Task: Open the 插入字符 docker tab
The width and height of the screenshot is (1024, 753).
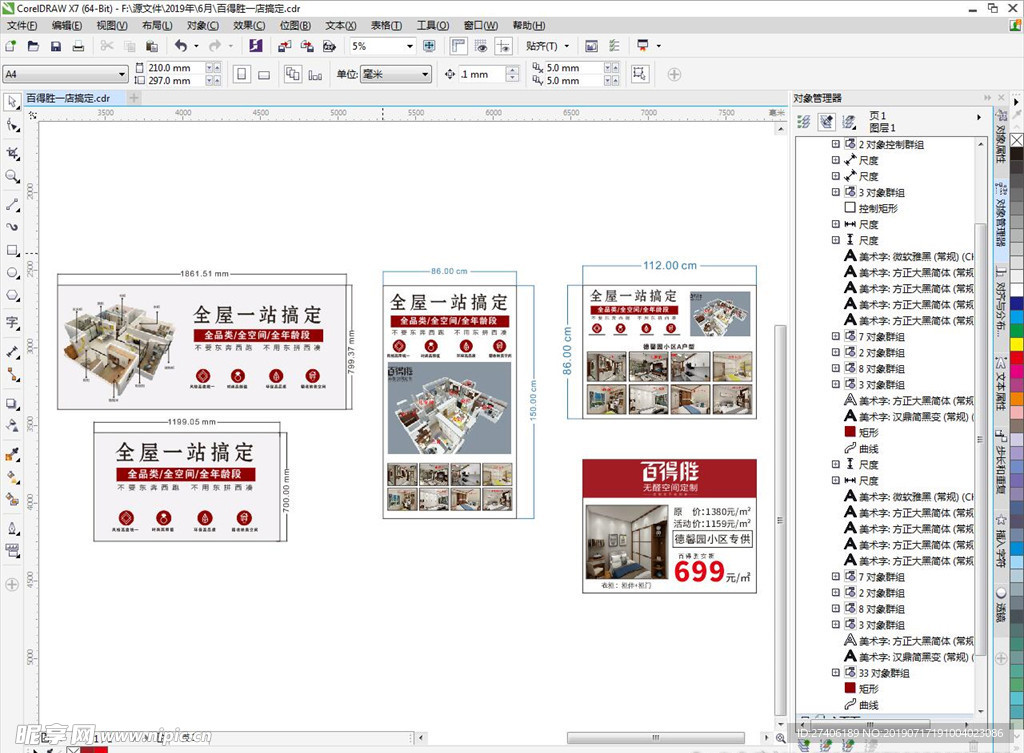Action: (x=1000, y=540)
